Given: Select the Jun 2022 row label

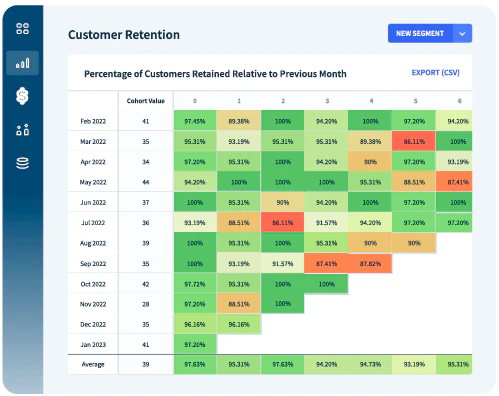Looking at the screenshot, I should point(93,203).
